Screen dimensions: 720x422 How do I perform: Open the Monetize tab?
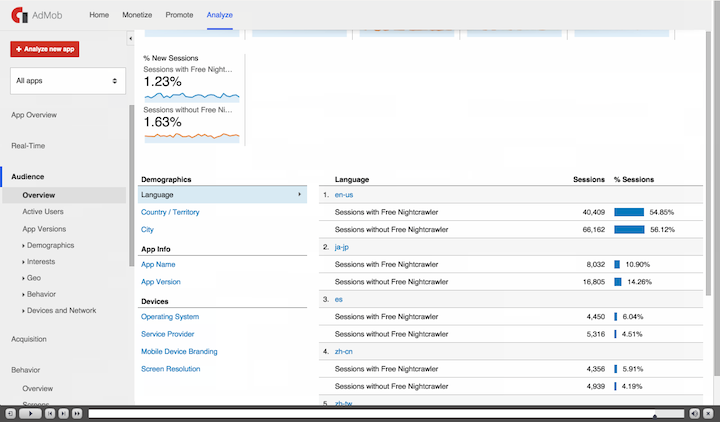click(137, 15)
